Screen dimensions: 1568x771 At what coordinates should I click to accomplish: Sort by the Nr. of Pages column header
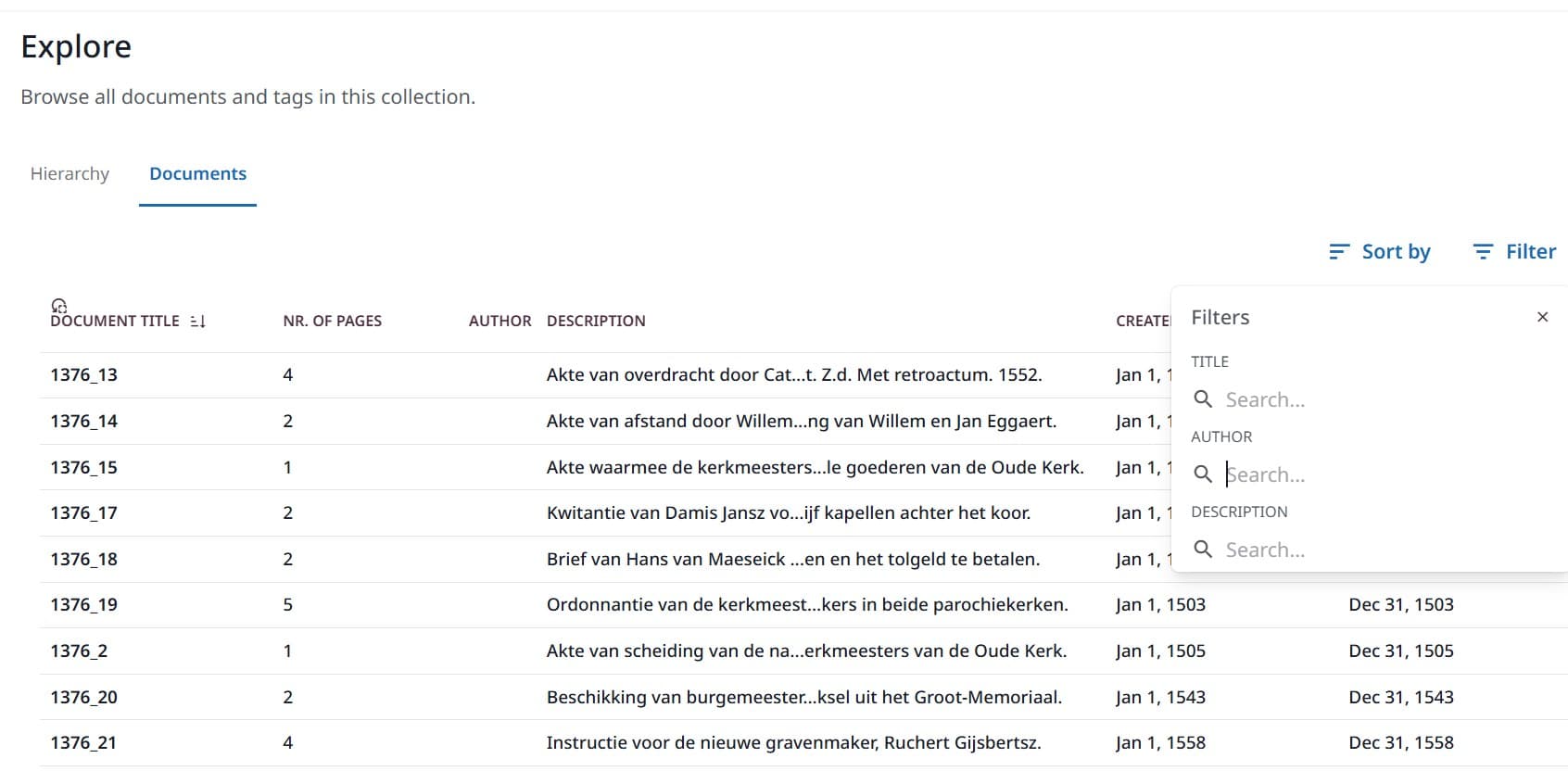(x=332, y=322)
